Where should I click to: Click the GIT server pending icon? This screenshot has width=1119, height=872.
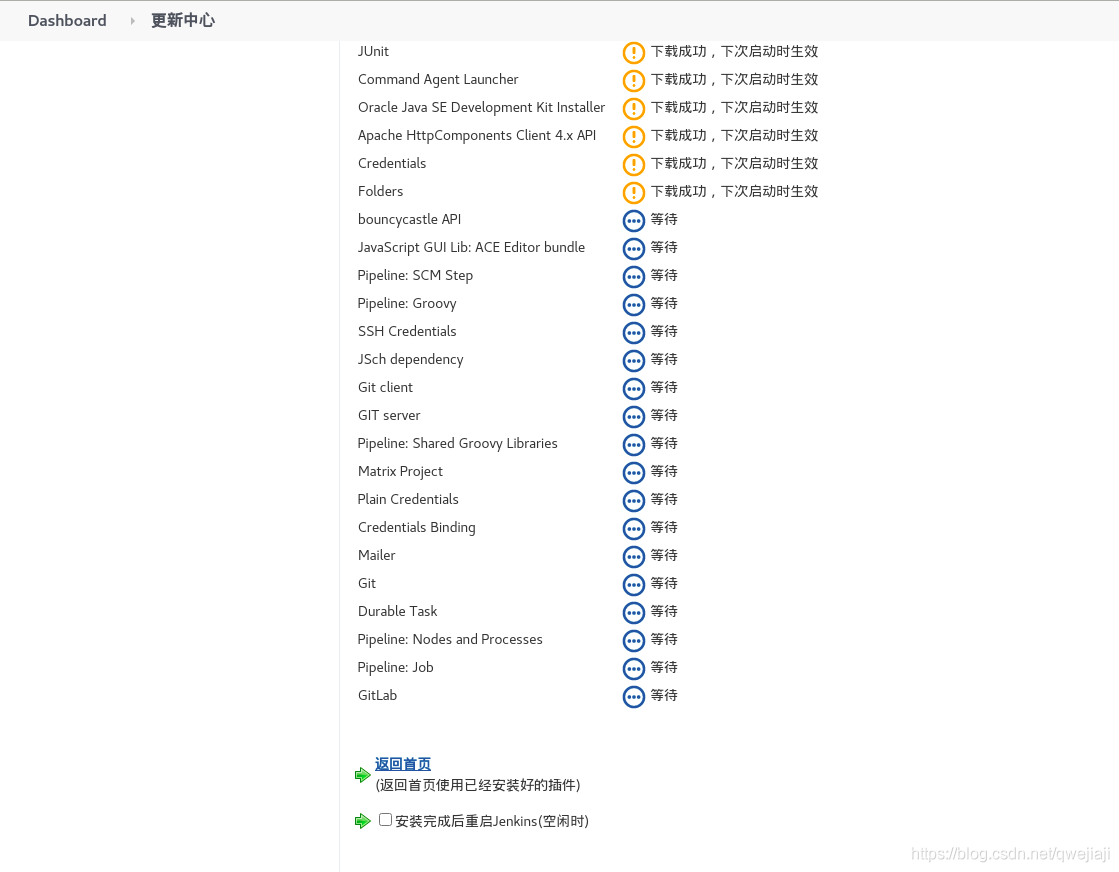(x=633, y=416)
